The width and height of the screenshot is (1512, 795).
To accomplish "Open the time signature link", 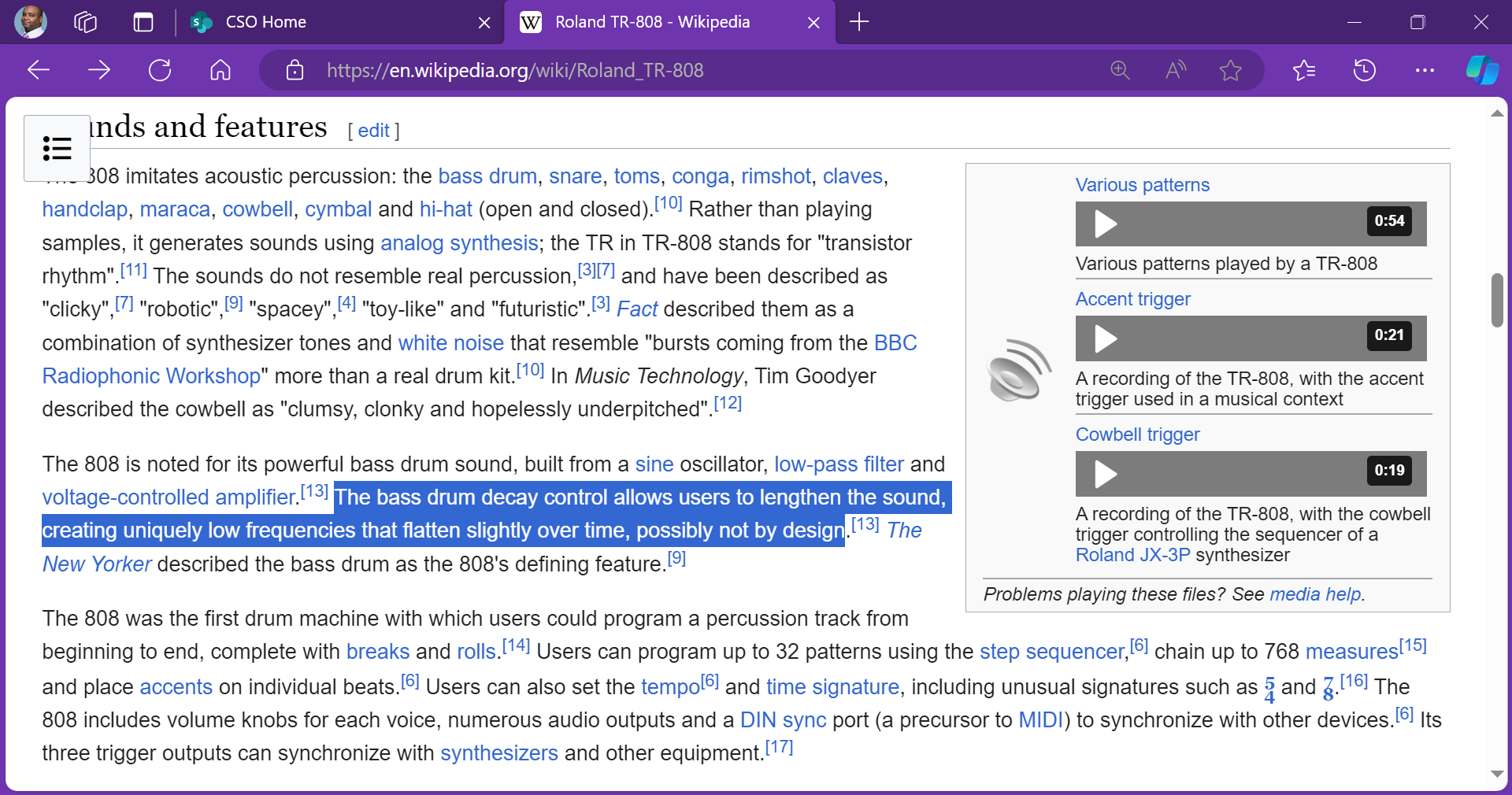I will click(x=832, y=686).
